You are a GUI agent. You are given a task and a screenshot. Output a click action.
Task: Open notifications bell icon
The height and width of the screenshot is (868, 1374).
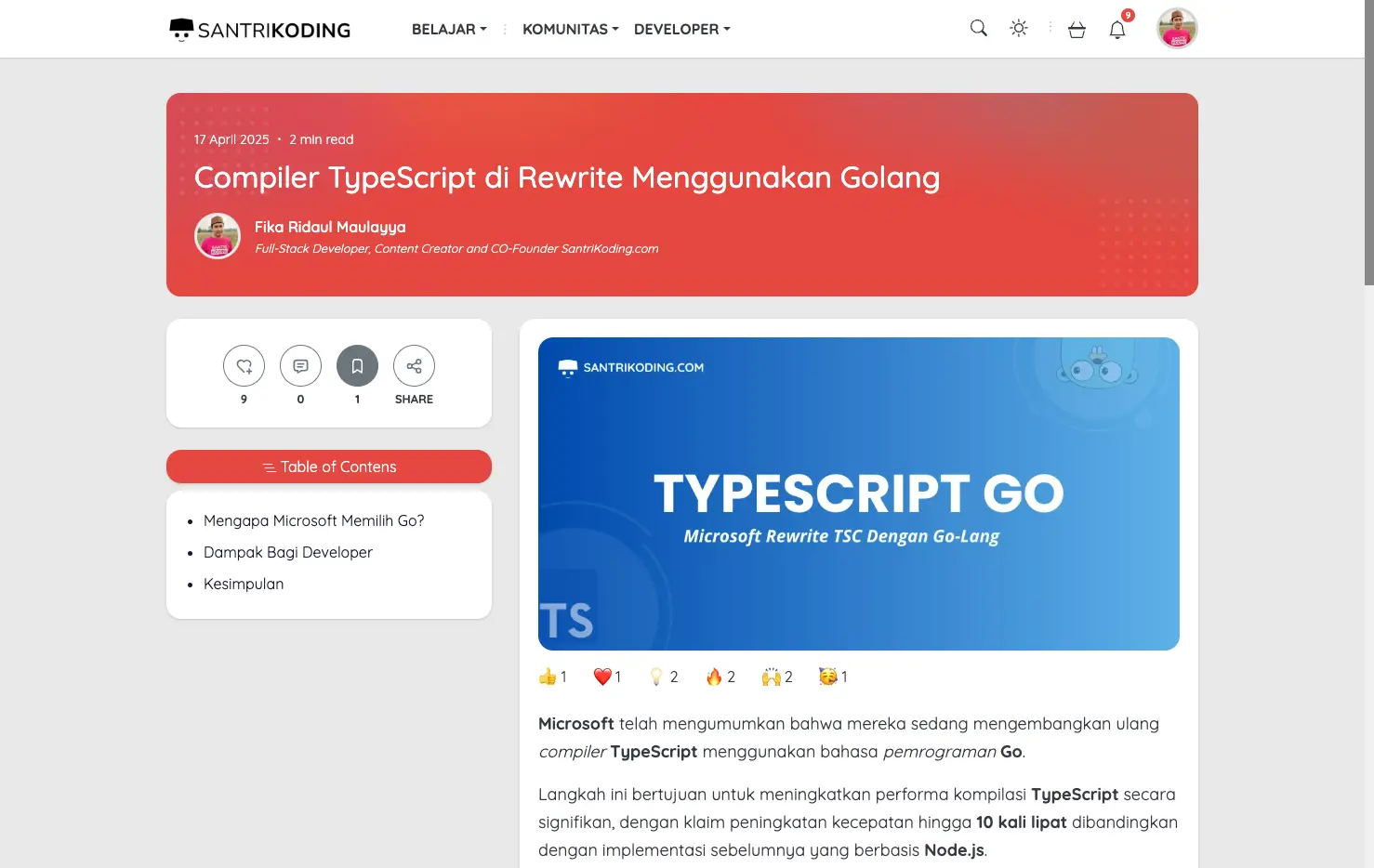click(x=1117, y=30)
